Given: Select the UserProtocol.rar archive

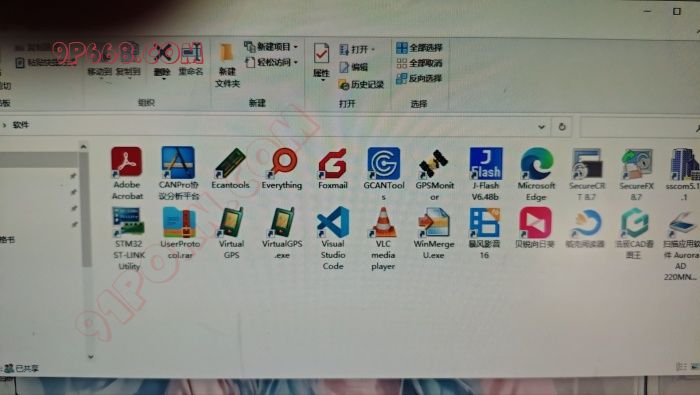Looking at the screenshot, I should tap(180, 233).
